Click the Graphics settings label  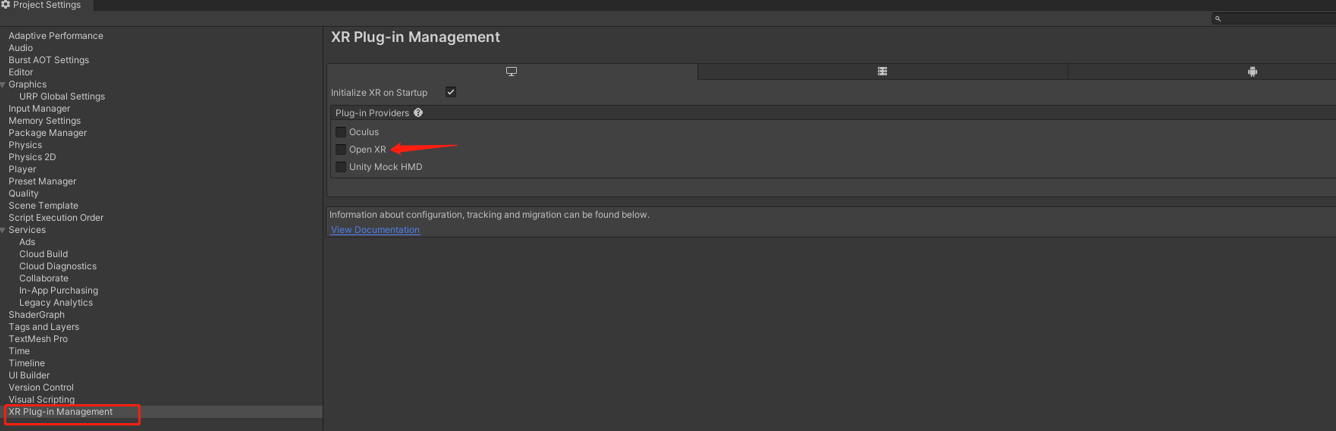coord(27,85)
